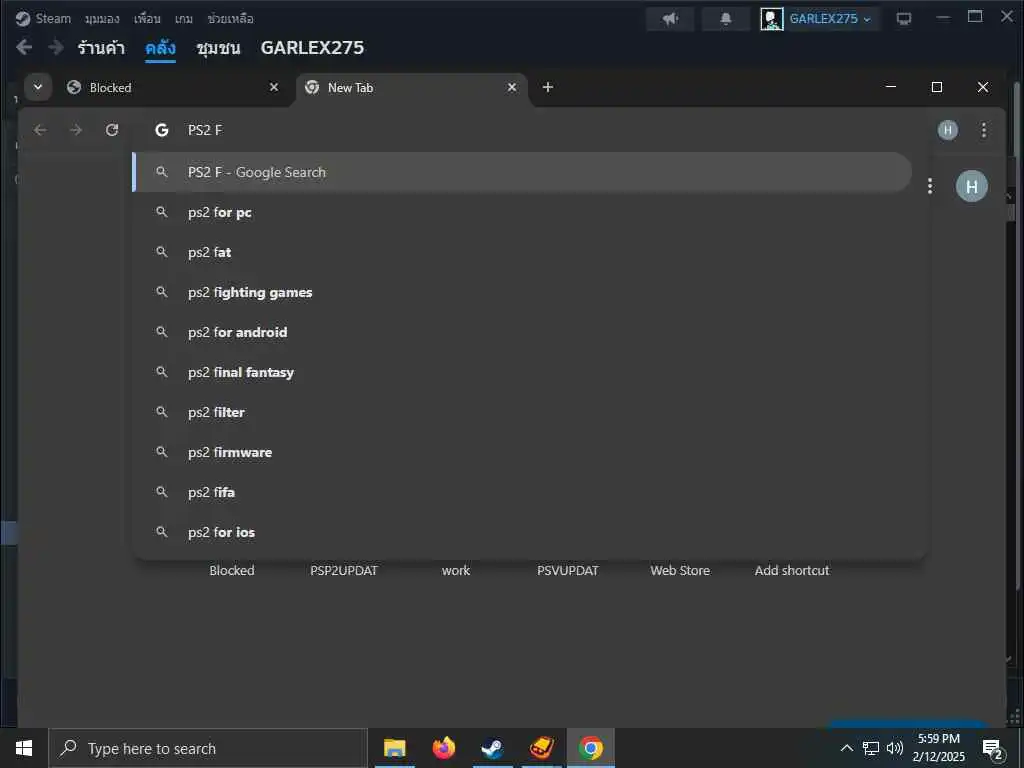Screen dimensions: 1024x768
Task: Open Blocked shortcut on New Tab page
Action: [232, 570]
